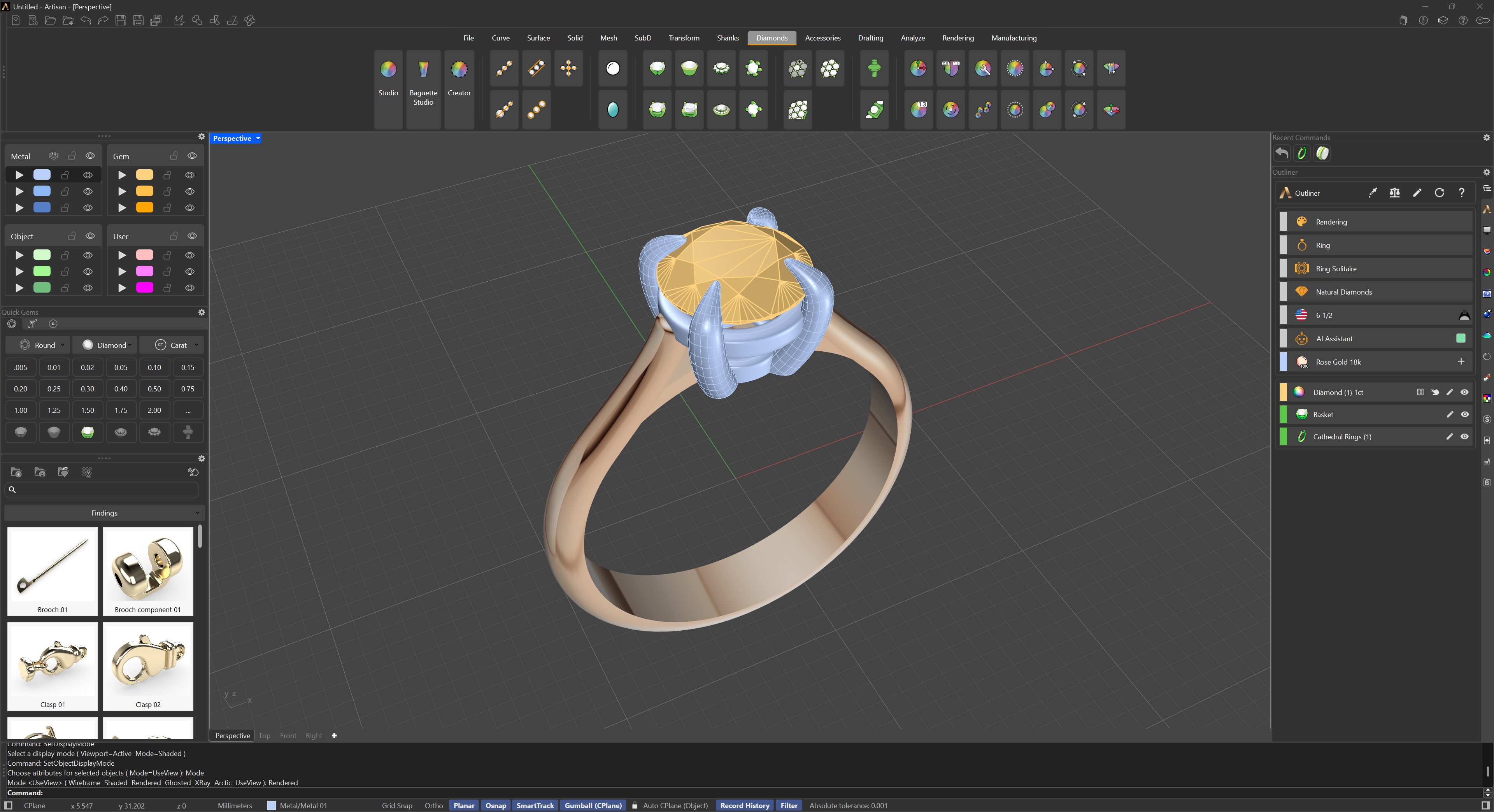Select the 0.50 carat size button
Screen dimensions: 1494x812
point(154,389)
